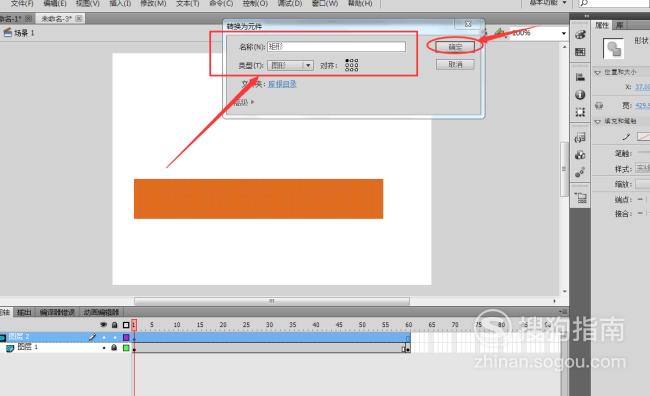This screenshot has height=396, width=650.
Task: Open the Code Snippets panel icon in the dock
Action: click(x=580, y=137)
